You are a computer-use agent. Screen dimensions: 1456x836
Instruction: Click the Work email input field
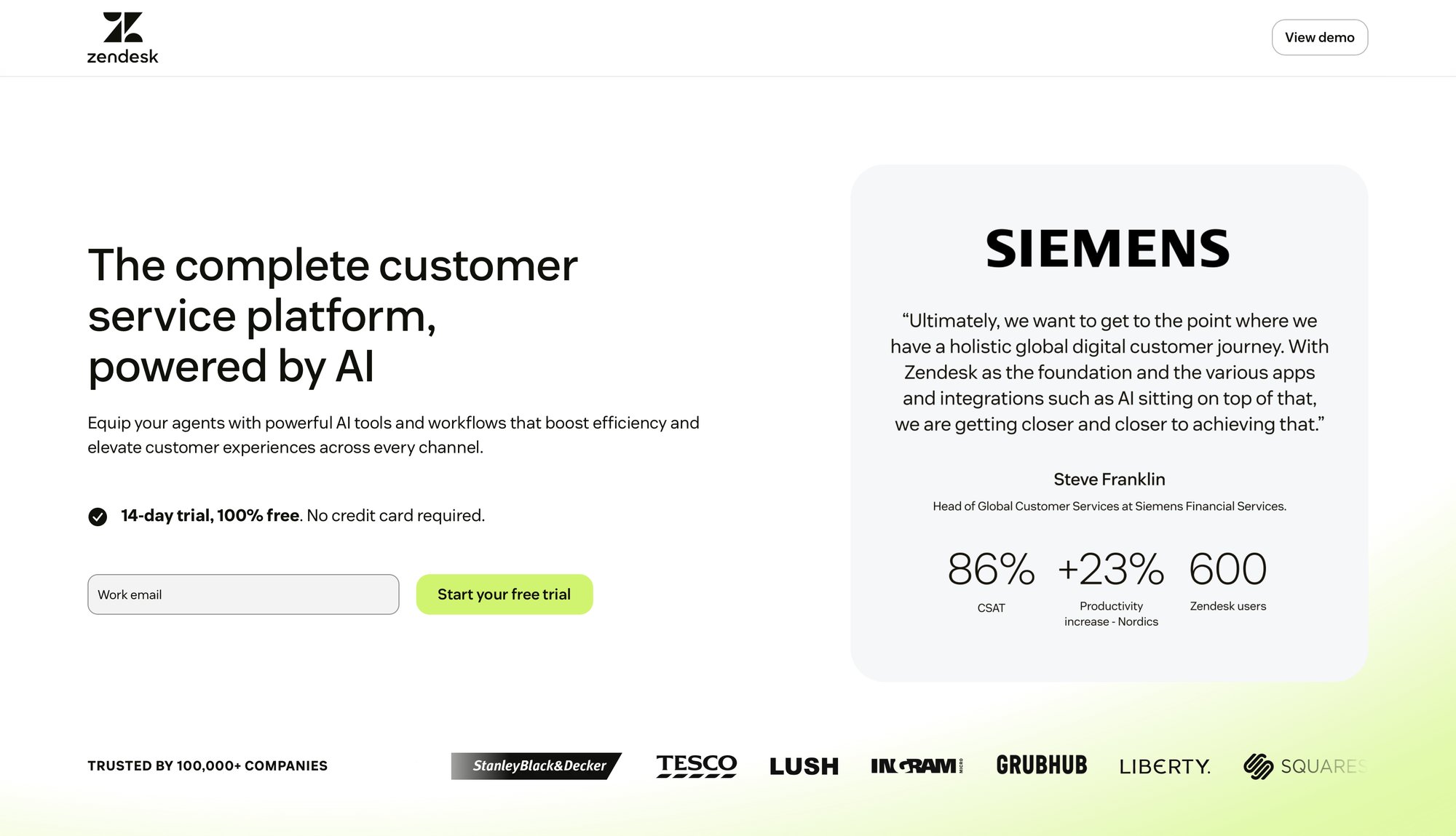(x=243, y=594)
